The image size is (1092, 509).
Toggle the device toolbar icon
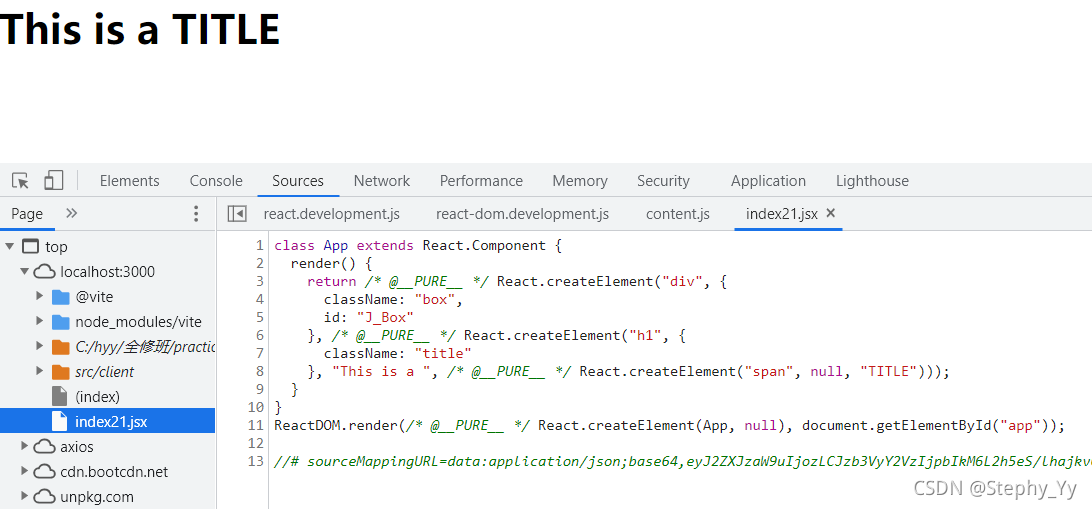tap(54, 181)
